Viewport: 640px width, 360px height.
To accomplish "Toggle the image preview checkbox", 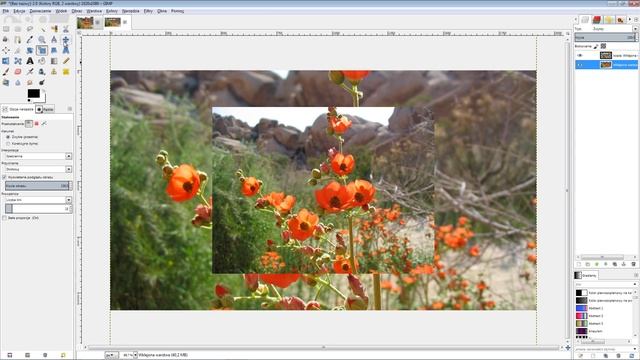I will point(4,177).
